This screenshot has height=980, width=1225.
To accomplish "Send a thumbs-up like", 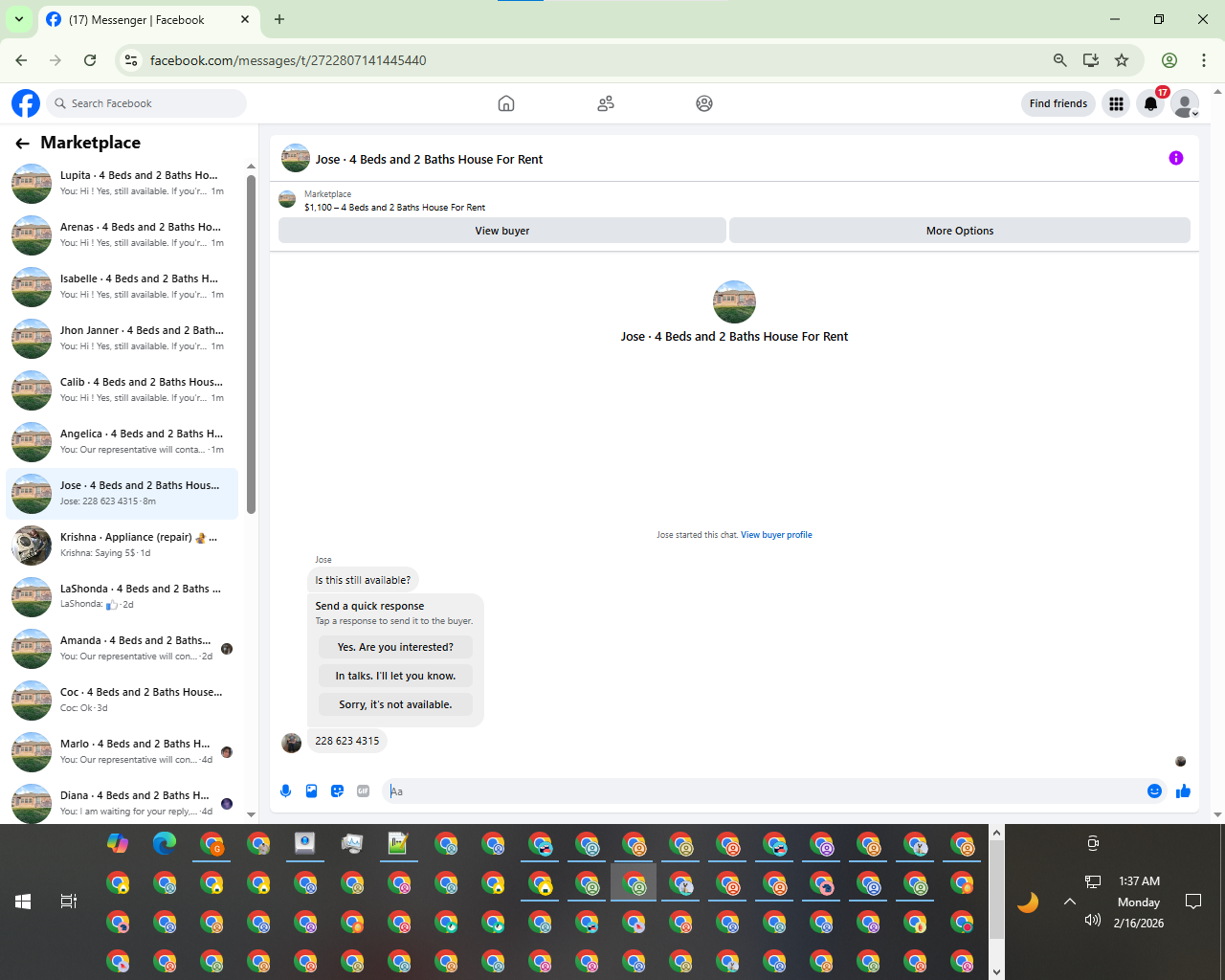I will pyautogui.click(x=1183, y=791).
